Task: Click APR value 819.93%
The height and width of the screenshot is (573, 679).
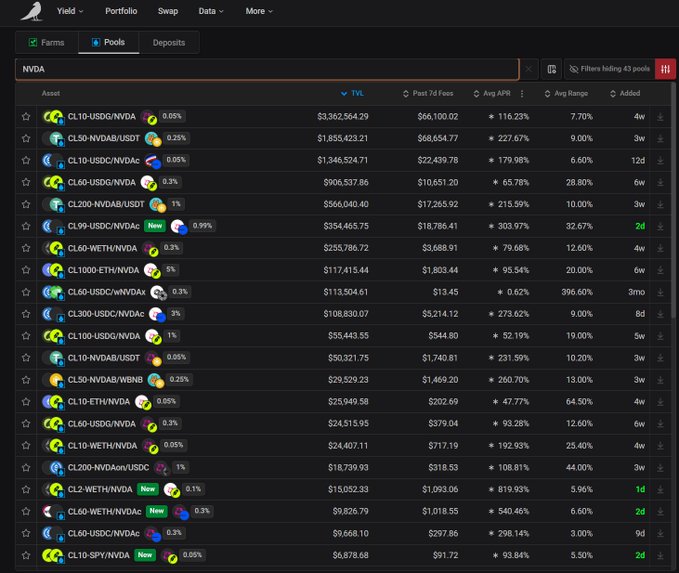Action: pos(513,489)
